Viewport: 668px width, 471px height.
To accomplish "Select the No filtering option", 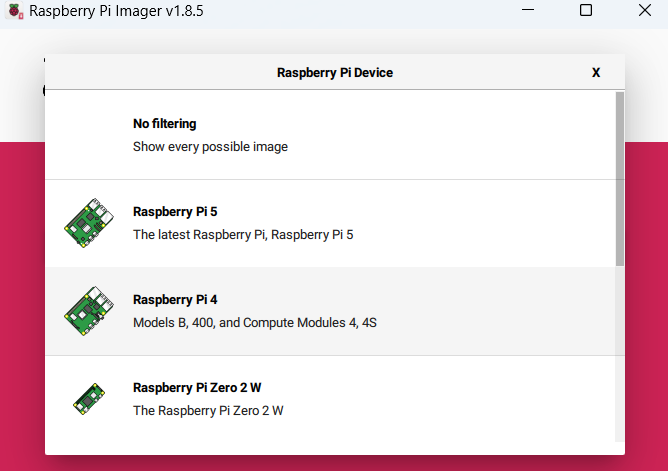I will (164, 124).
